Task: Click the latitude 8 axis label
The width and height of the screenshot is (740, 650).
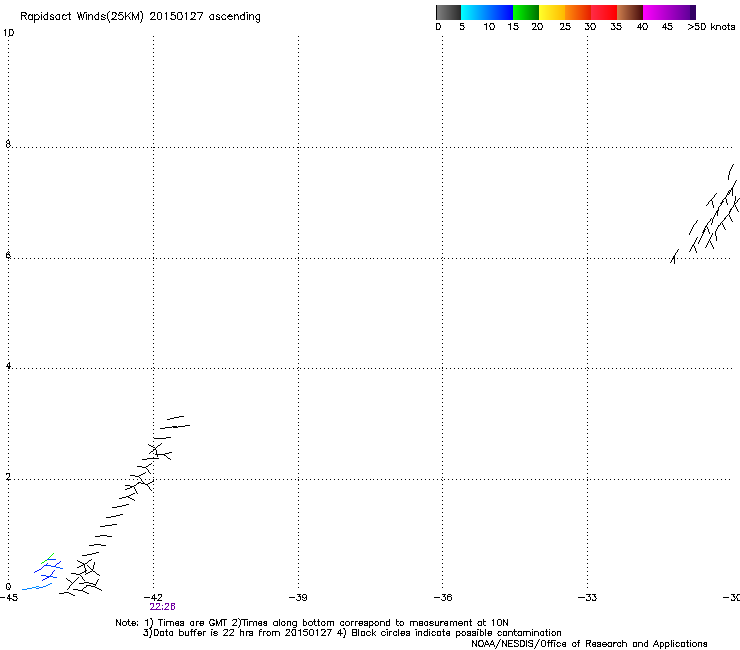Action: (x=8, y=144)
